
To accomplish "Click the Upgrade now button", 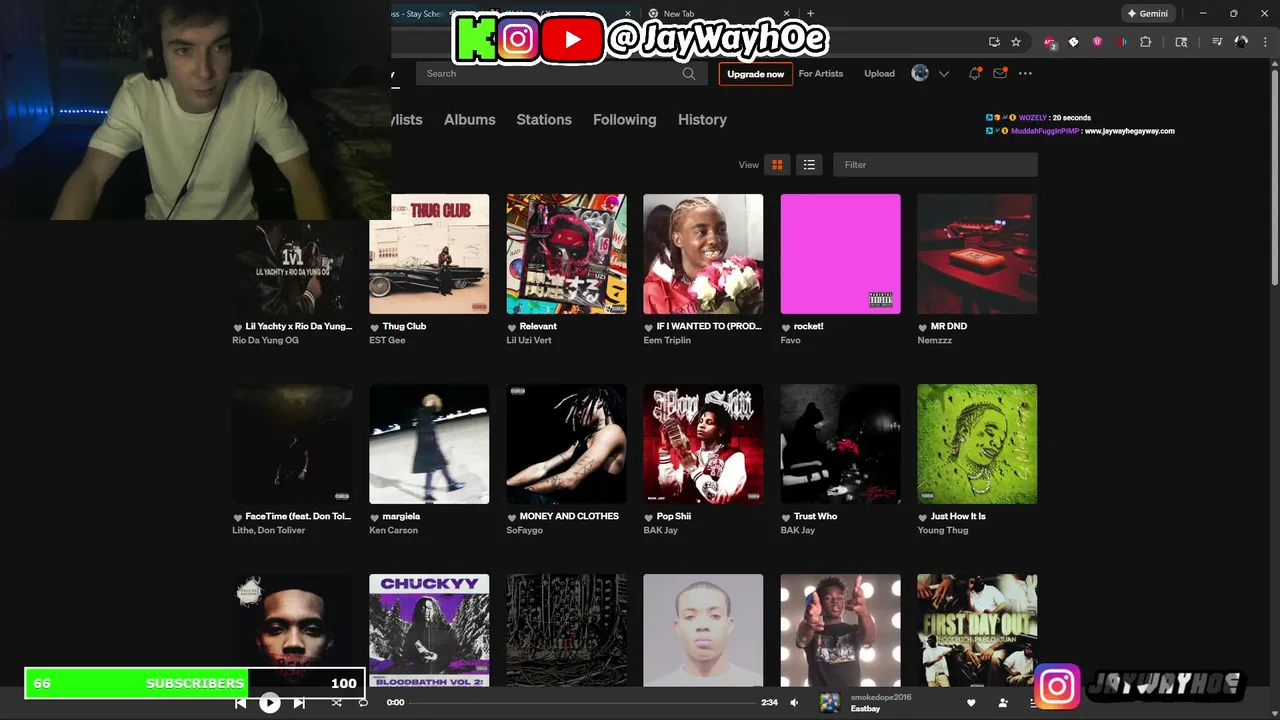I will click(x=755, y=74).
